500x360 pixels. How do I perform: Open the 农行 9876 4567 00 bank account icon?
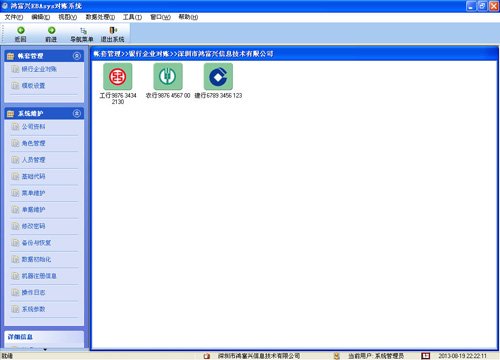(168, 76)
